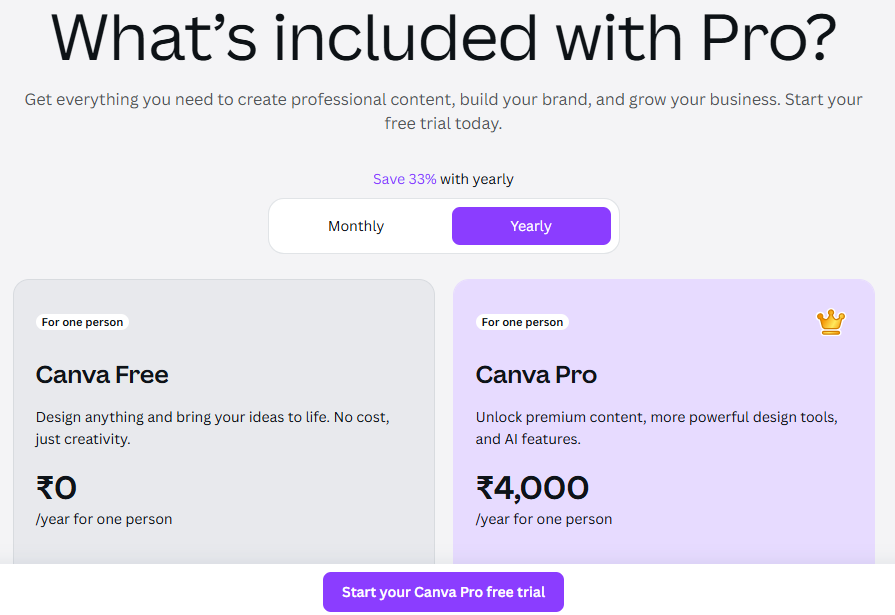Click the For one person badge on Canva Free
The image size is (895, 615).
82,322
